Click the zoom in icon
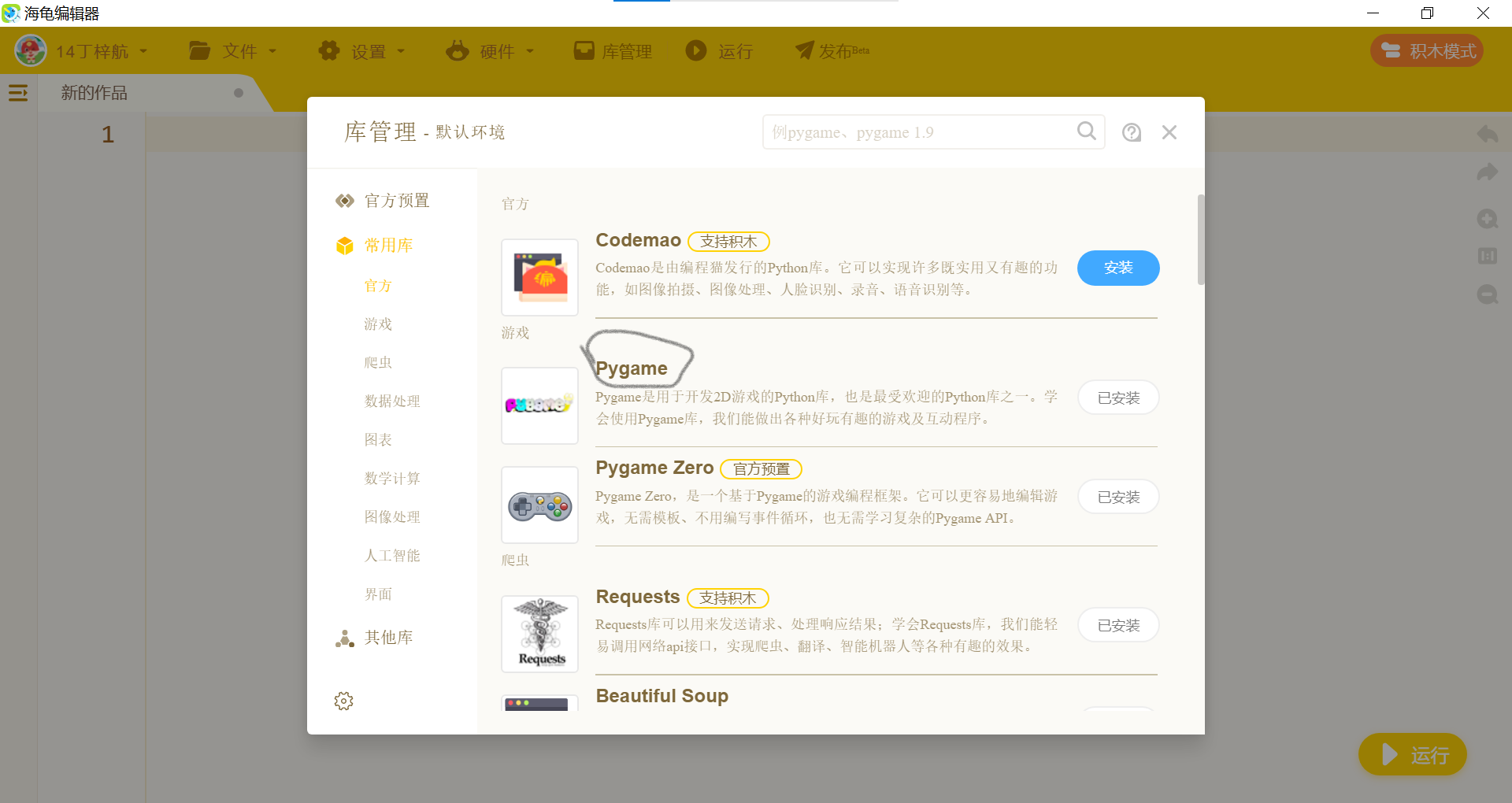 click(x=1488, y=219)
